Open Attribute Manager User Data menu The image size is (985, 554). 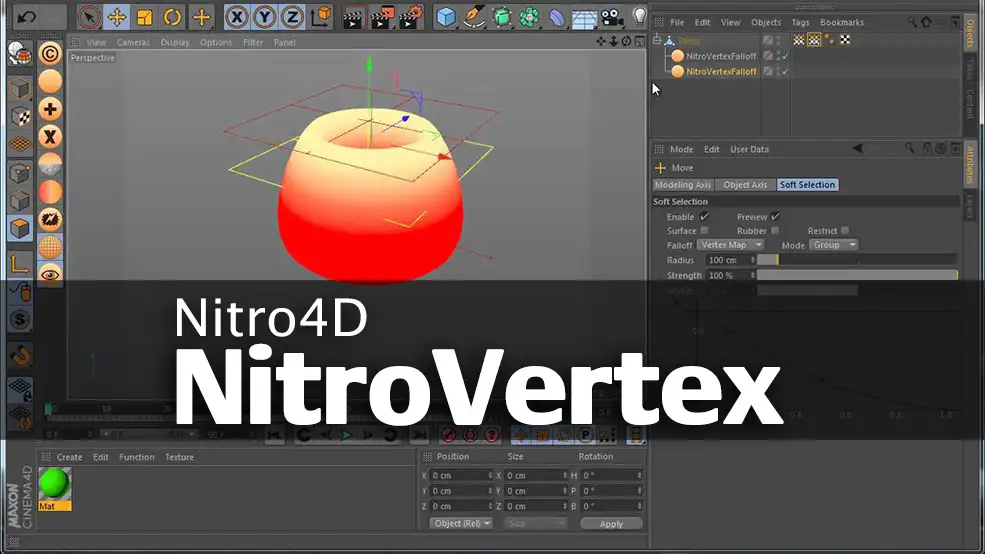pyautogui.click(x=749, y=149)
